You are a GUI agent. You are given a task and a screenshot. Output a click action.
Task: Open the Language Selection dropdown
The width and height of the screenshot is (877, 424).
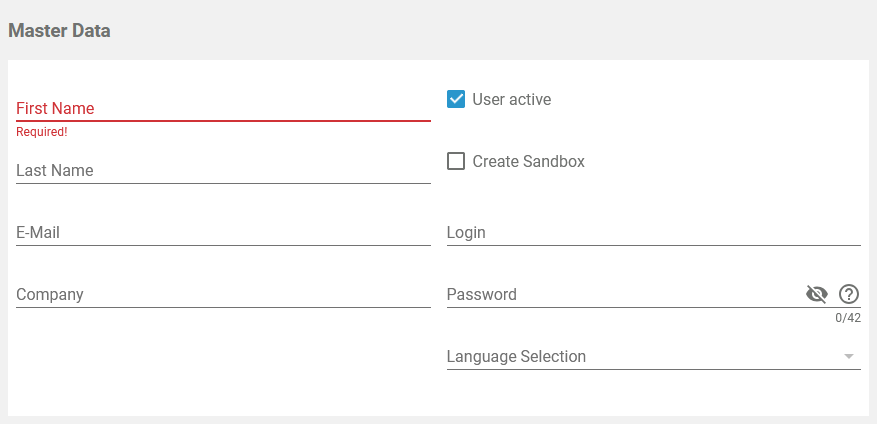click(653, 356)
